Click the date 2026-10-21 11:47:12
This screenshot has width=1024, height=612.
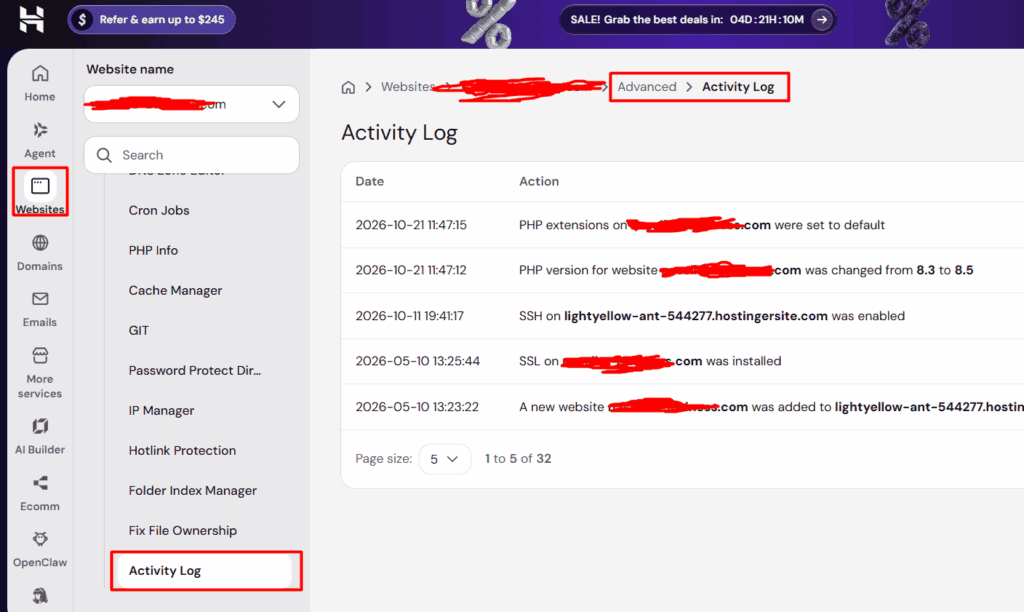point(411,270)
